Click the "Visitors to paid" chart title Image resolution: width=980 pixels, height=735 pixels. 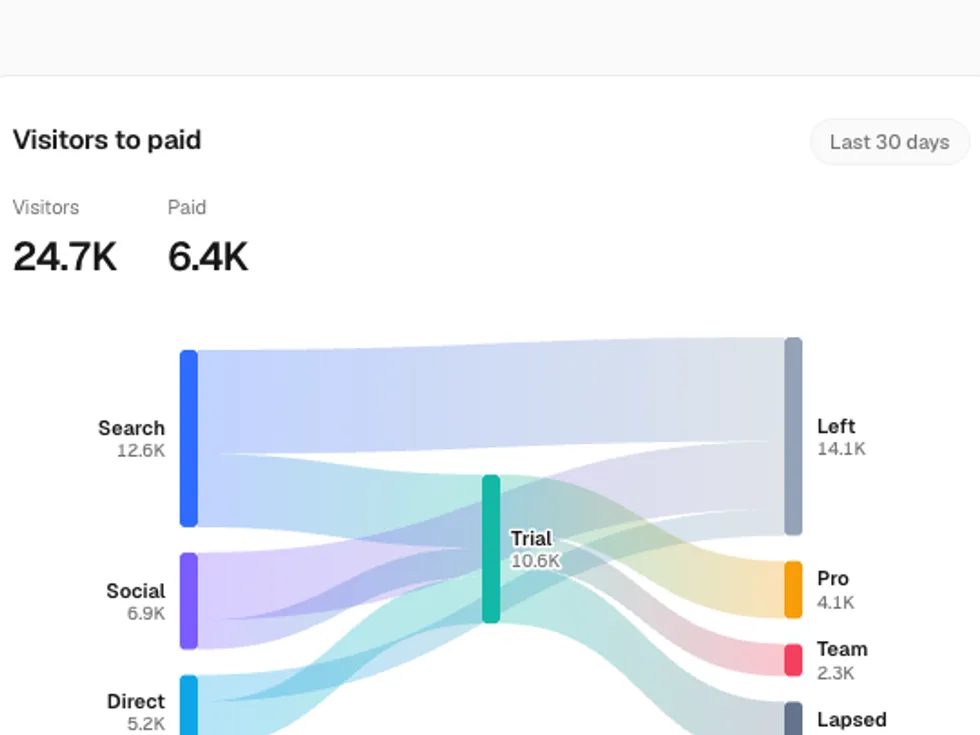pyautogui.click(x=107, y=140)
